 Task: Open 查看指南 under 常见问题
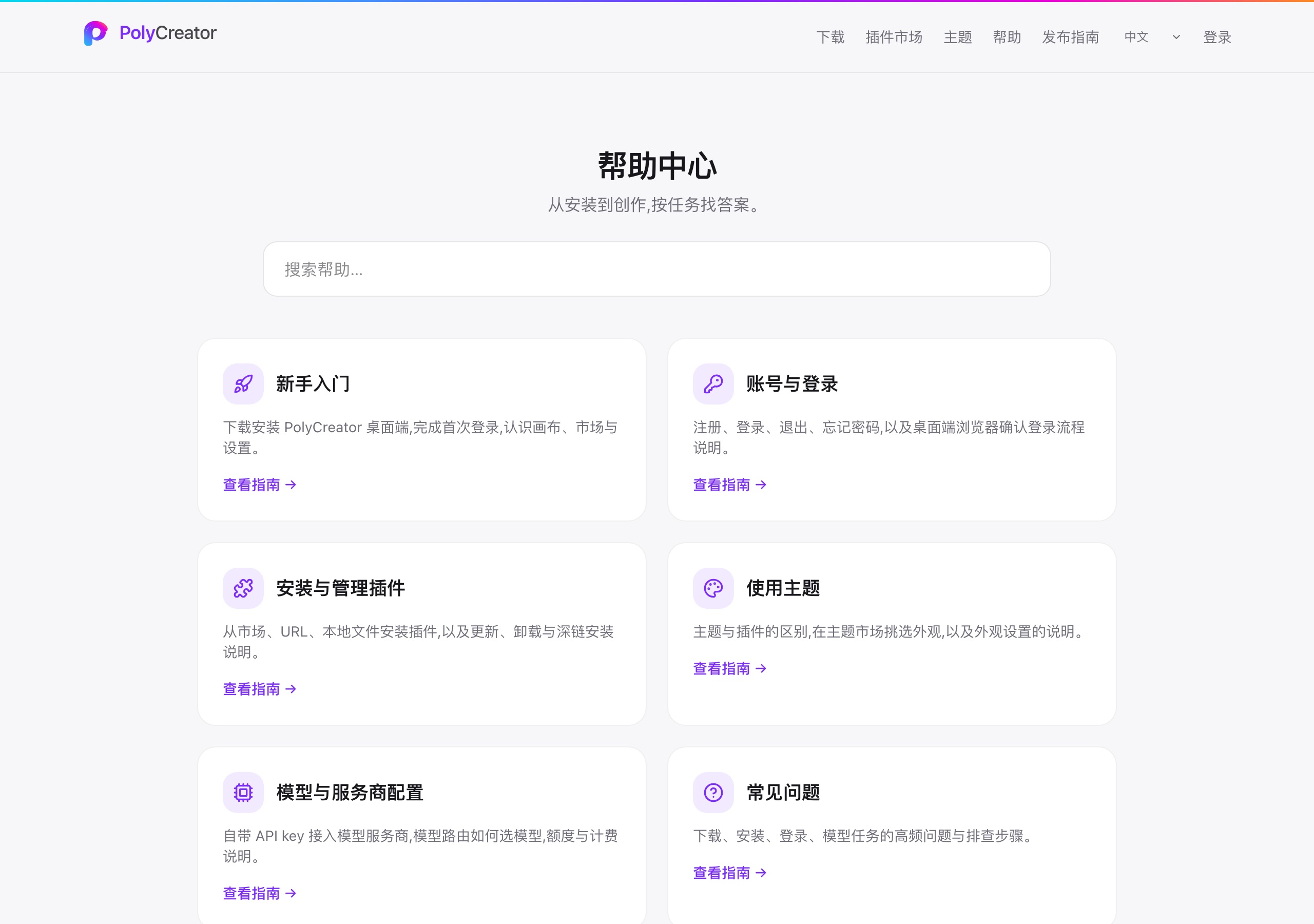(730, 873)
